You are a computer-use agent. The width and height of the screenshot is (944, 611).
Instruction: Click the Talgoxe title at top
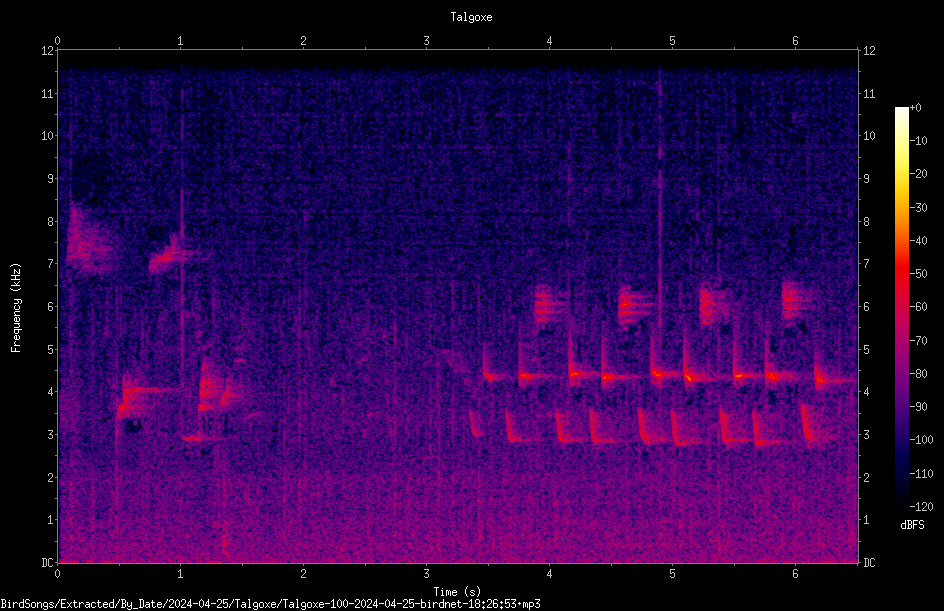click(x=471, y=17)
